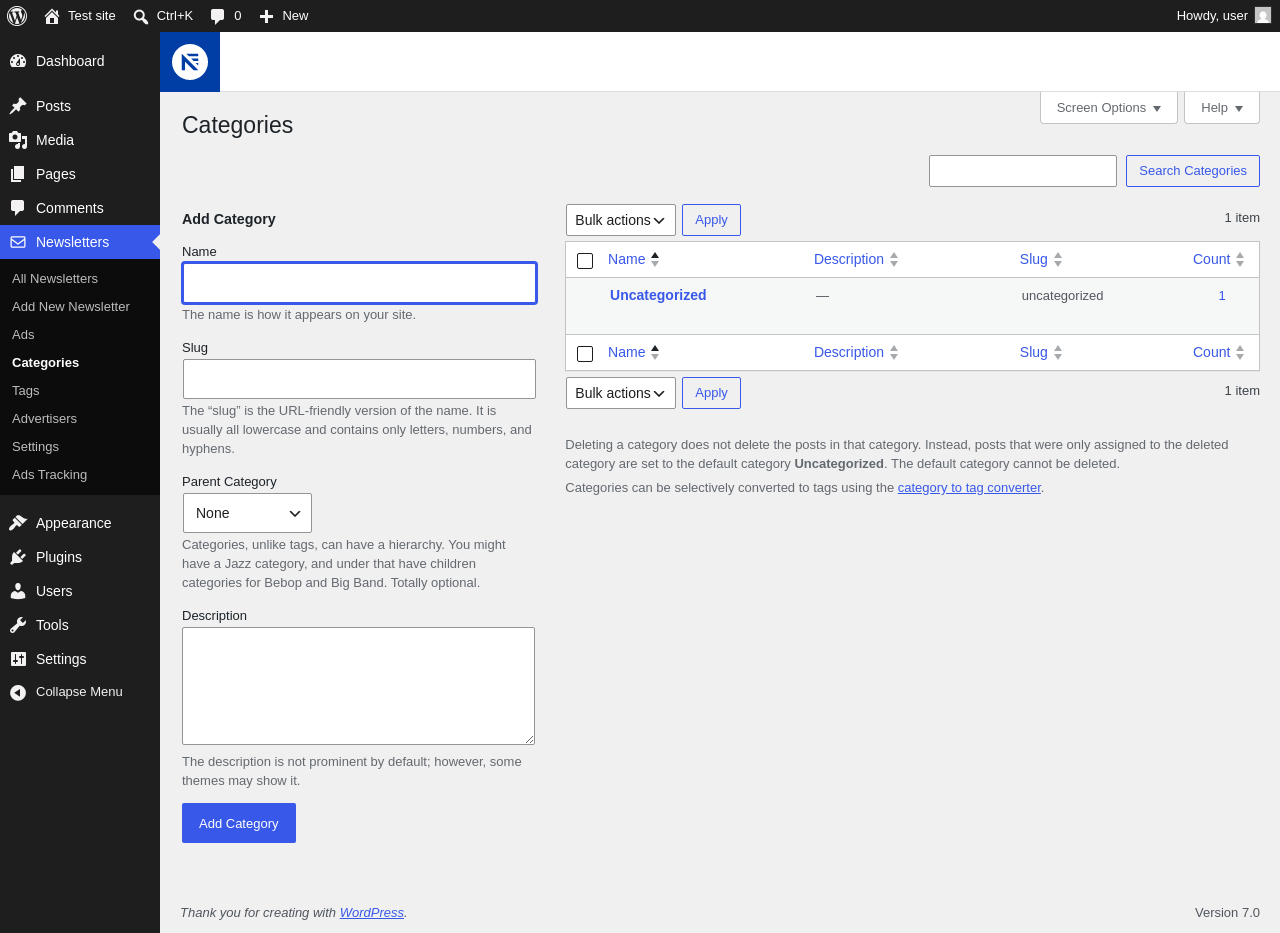The width and height of the screenshot is (1280, 933).
Task: Click sort arrows beside bottom Count header
Action: (1240, 352)
